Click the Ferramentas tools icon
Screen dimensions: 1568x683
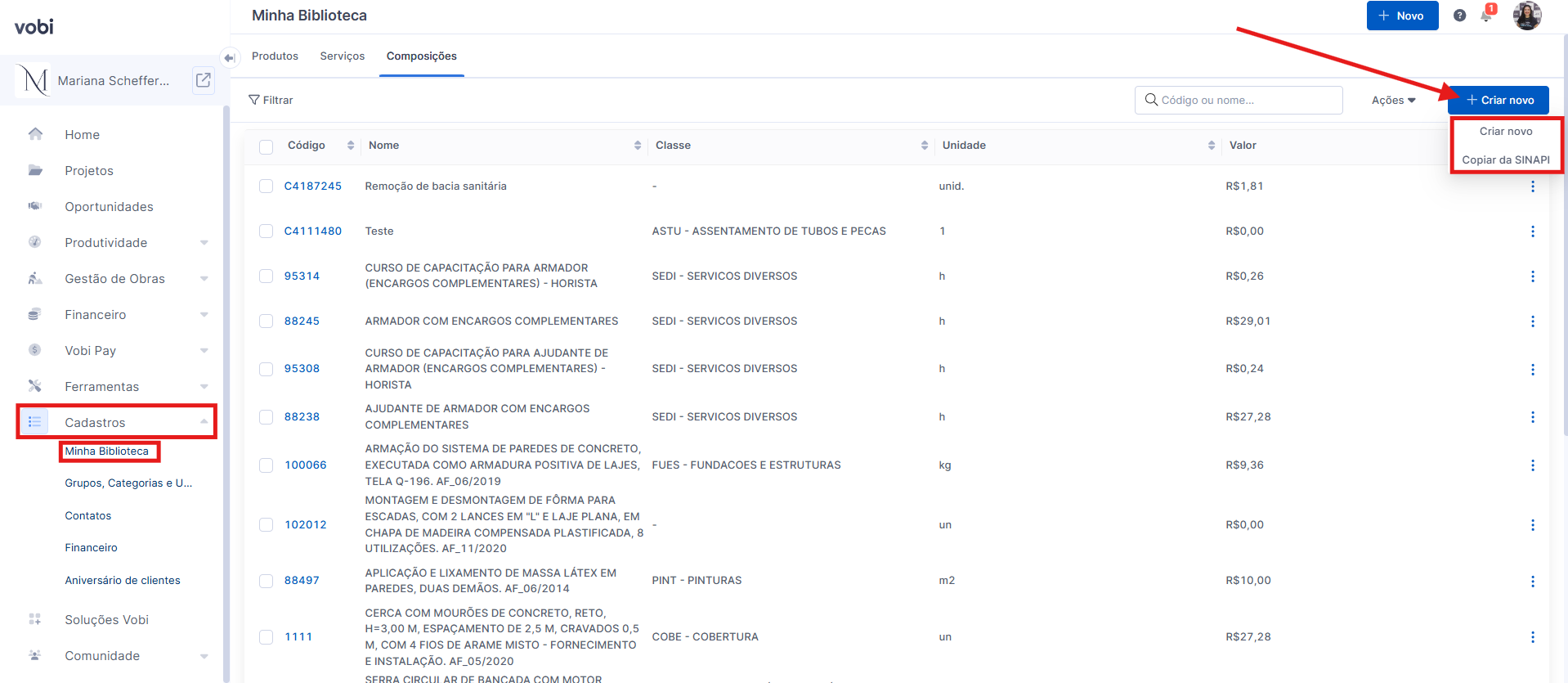click(35, 386)
